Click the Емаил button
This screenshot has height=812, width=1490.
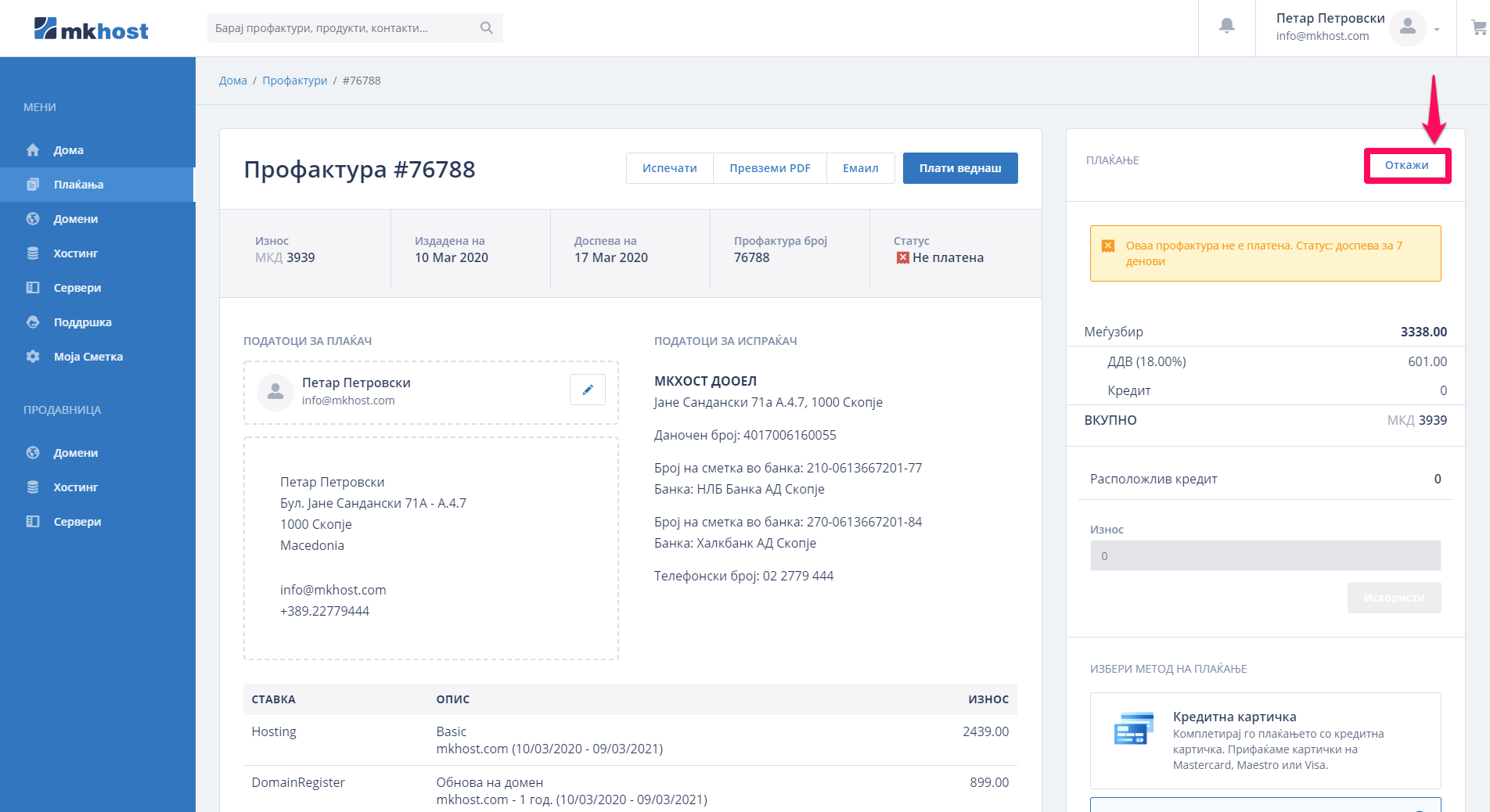[860, 168]
